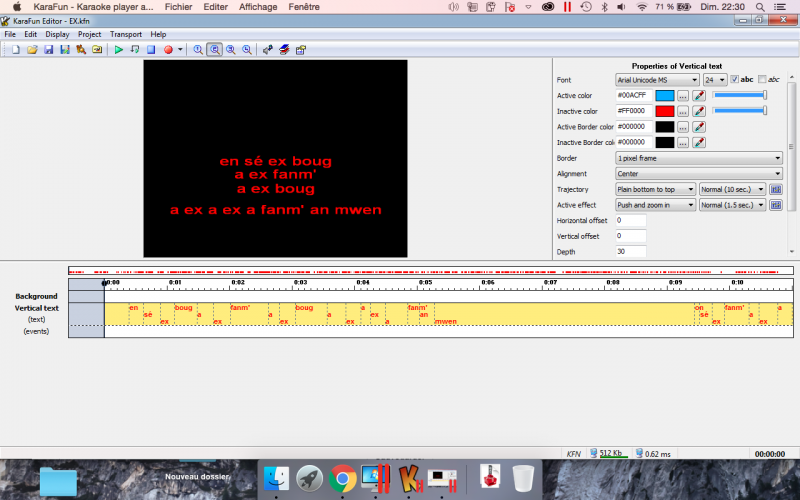Open Active effect Normal (1.5 sec.) dropdown
Viewport: 800px width, 500px height.
[732, 205]
